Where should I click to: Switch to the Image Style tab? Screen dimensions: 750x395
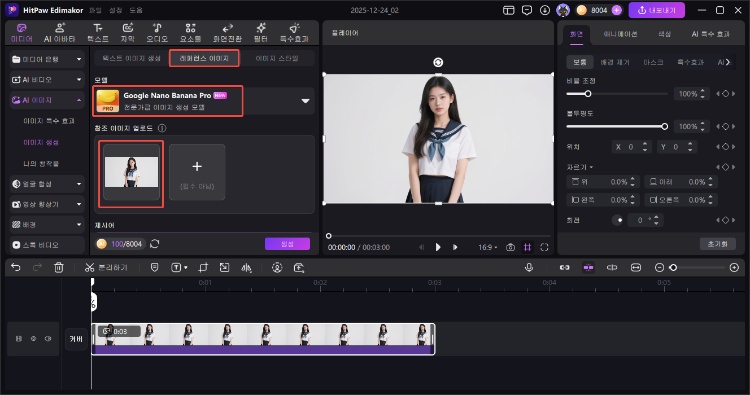pos(277,58)
